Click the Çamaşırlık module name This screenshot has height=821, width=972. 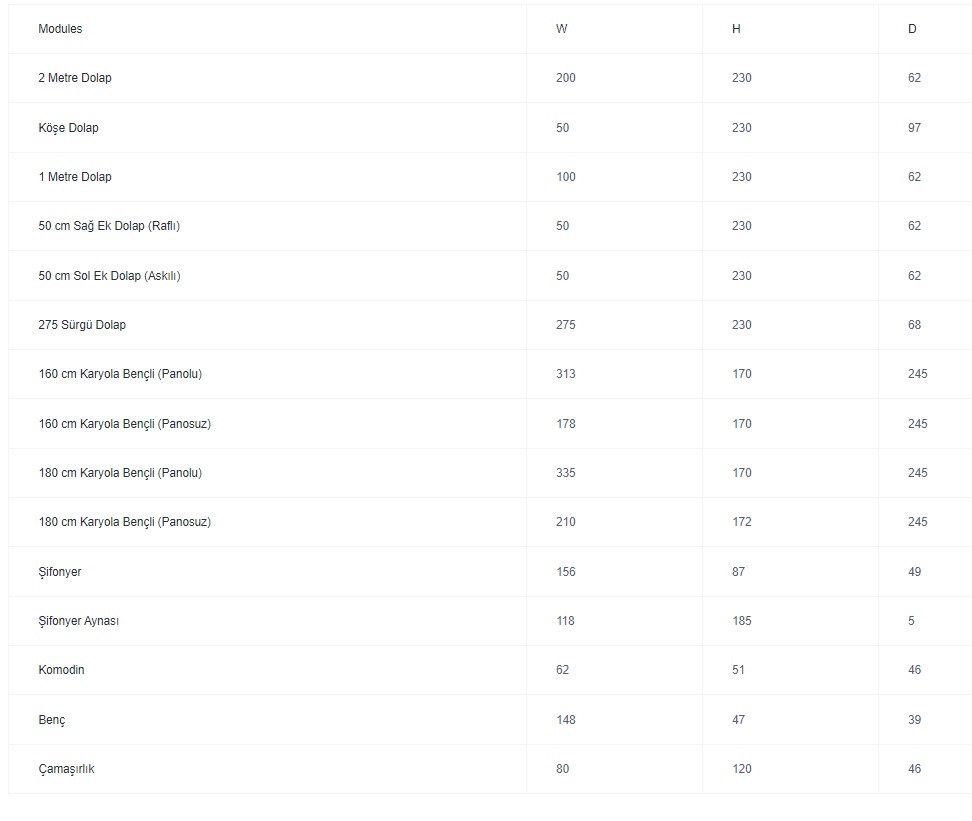click(x=66, y=769)
